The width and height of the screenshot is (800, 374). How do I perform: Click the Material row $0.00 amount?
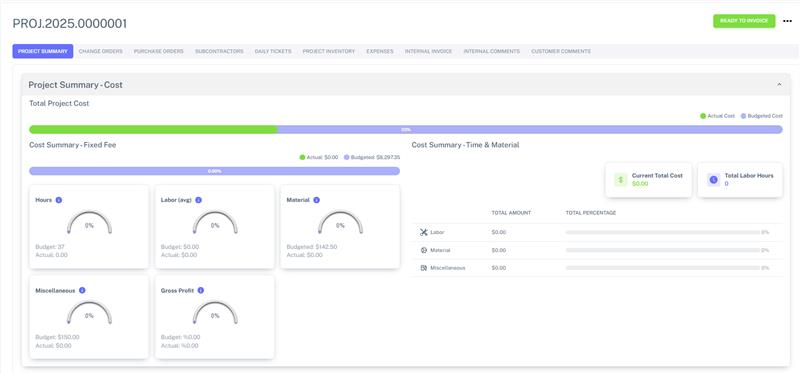tap(498, 250)
